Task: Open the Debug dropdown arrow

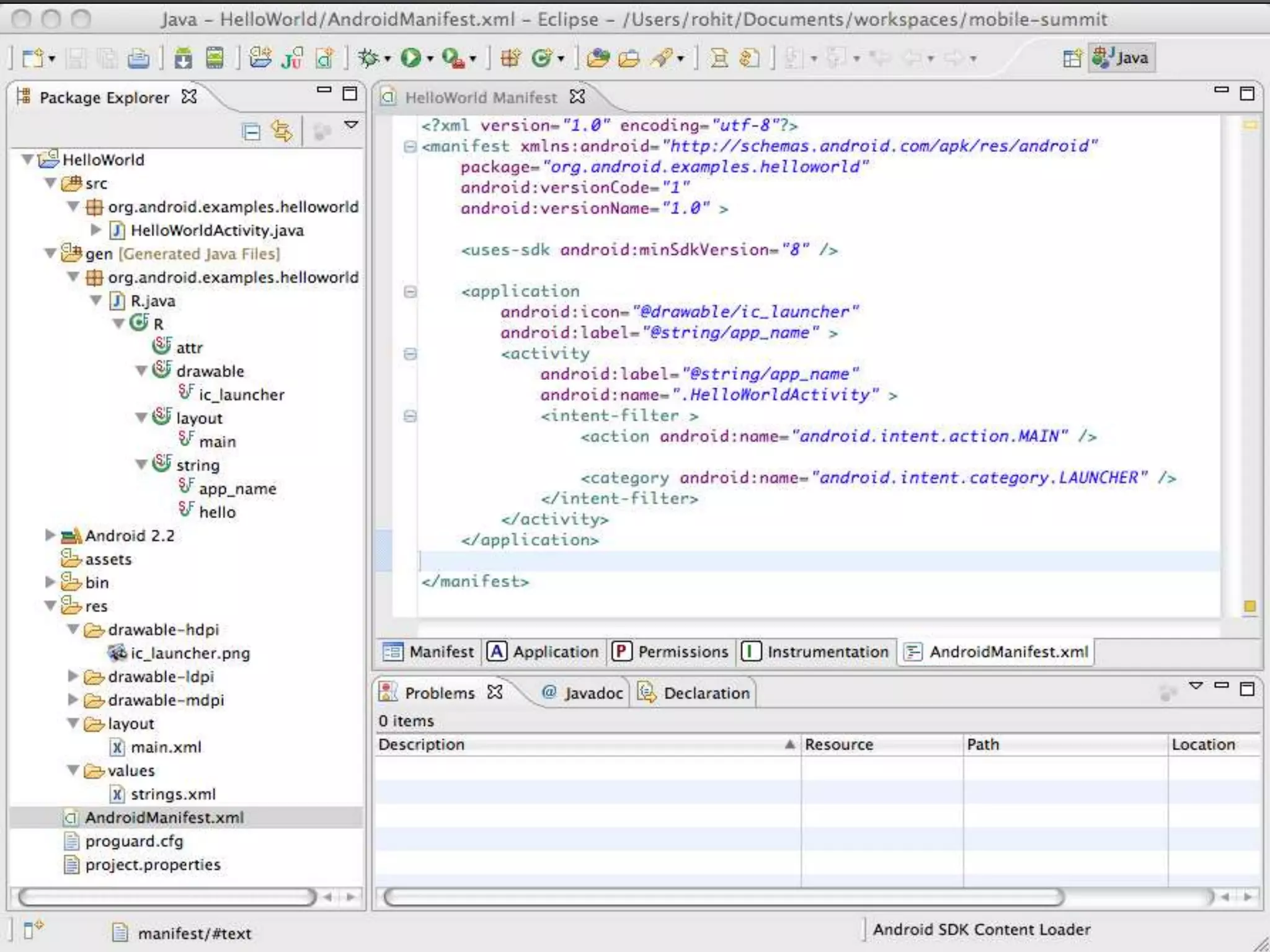Action: click(387, 59)
